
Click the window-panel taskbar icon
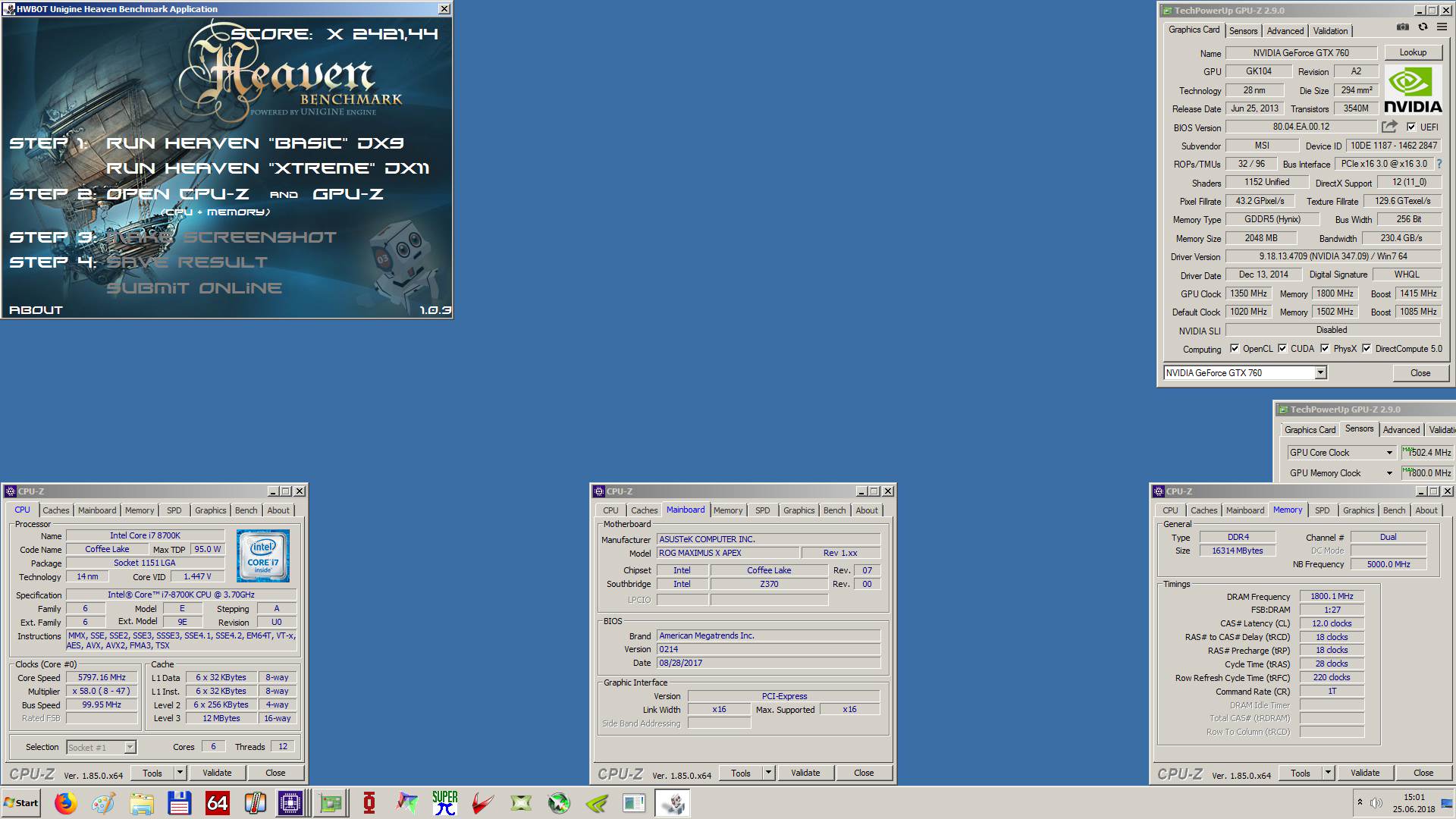pos(634,803)
